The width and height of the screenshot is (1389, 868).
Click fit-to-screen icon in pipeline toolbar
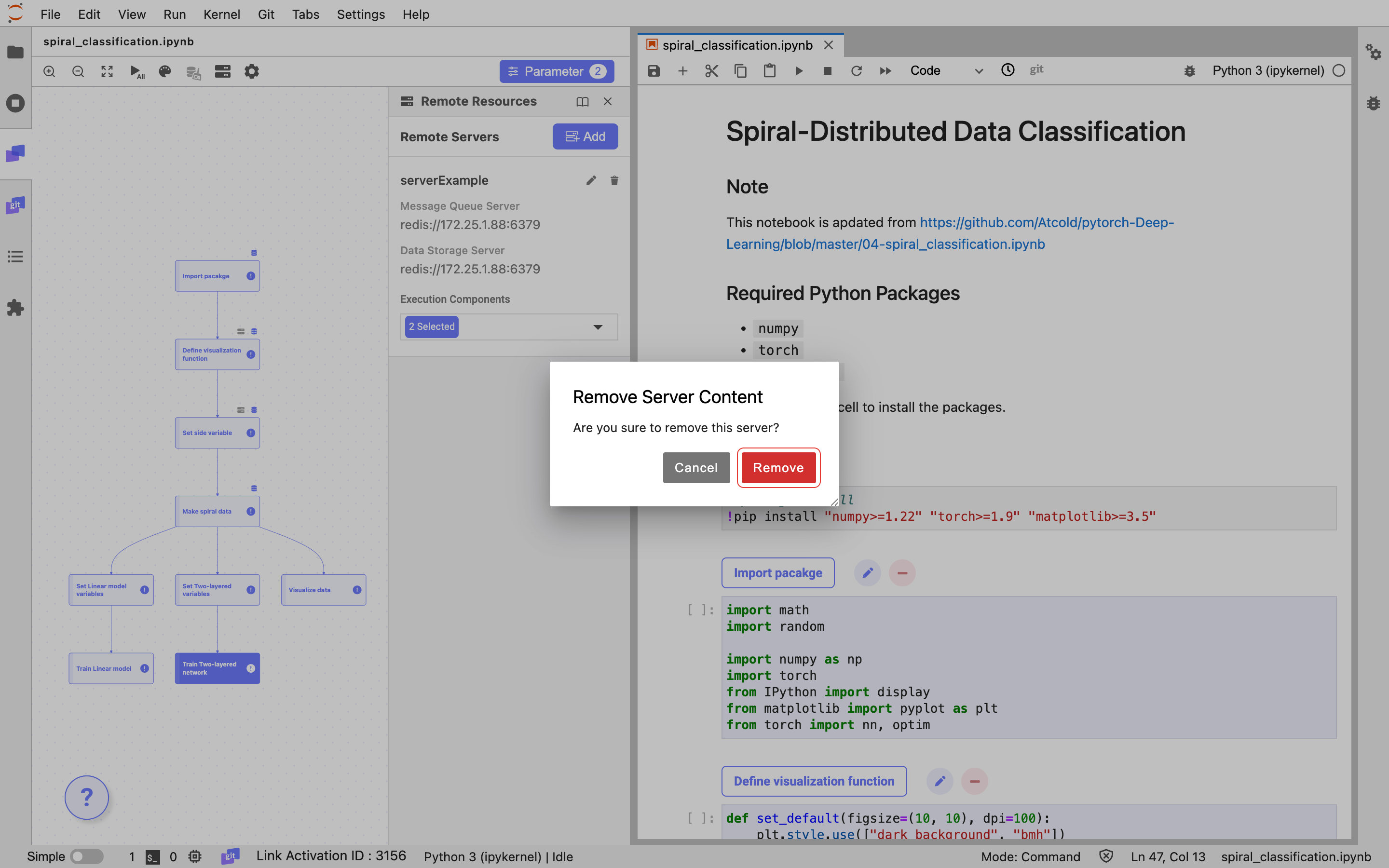[x=107, y=71]
